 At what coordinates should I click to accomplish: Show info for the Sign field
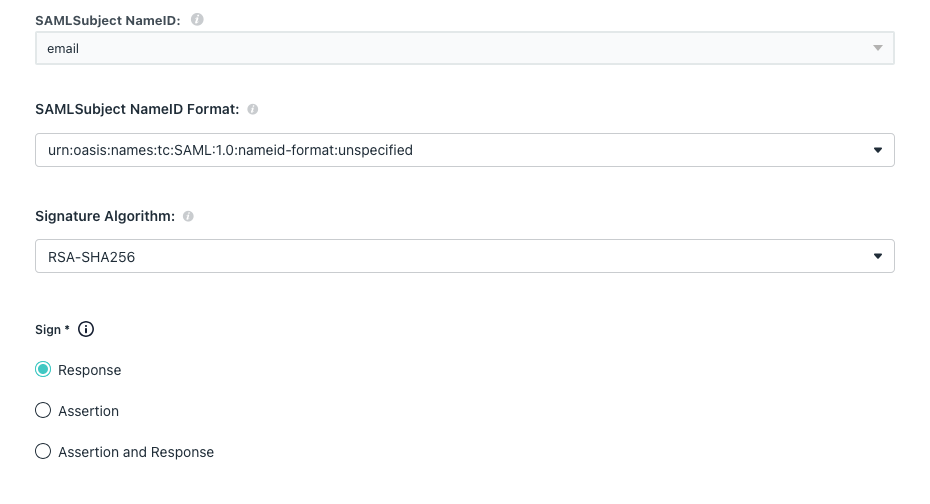tap(86, 329)
